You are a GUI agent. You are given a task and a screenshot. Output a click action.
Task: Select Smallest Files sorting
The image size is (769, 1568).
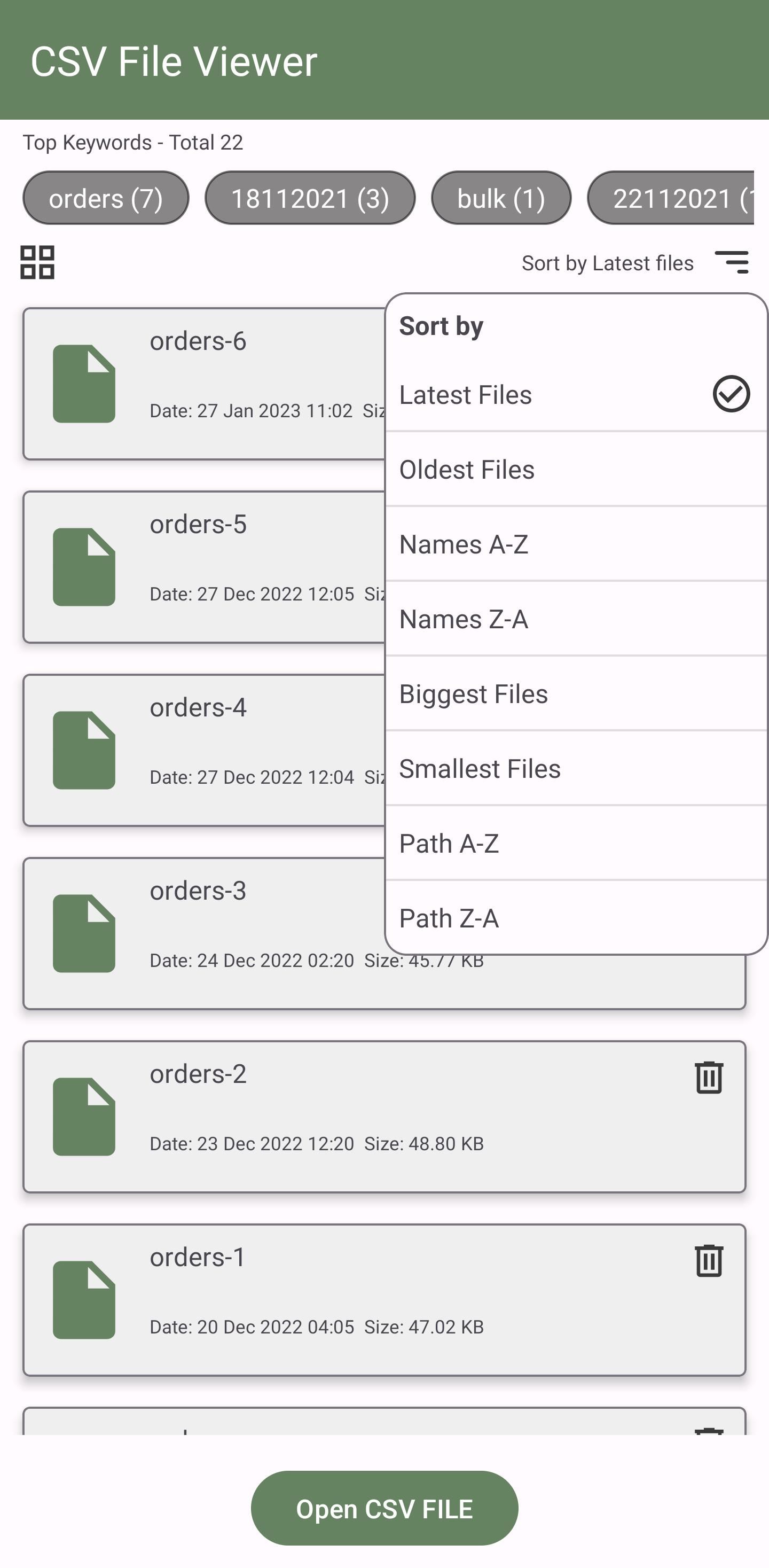pyautogui.click(x=576, y=769)
